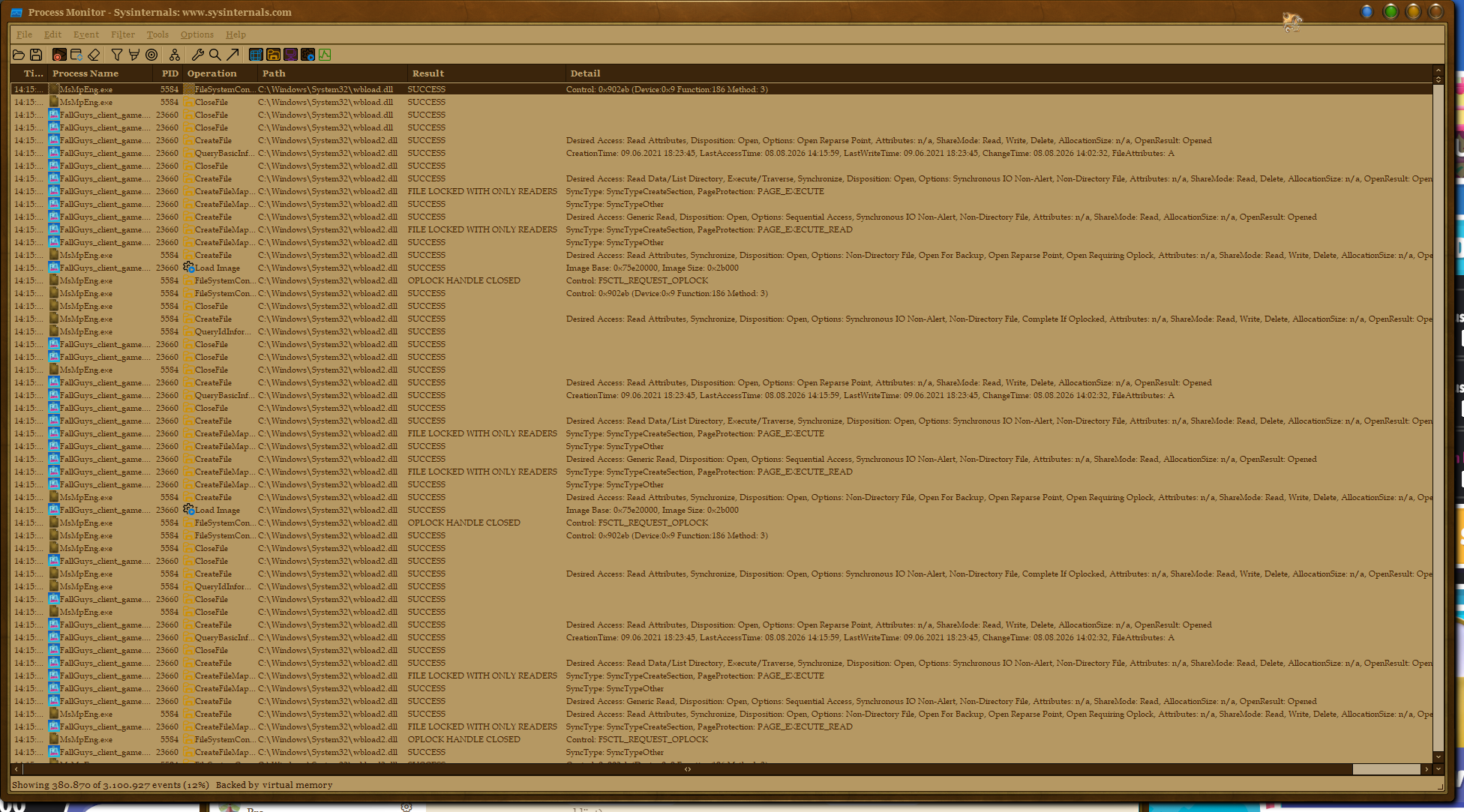The width and height of the screenshot is (1464, 812).
Task: Click the Result column header
Action: tap(487, 73)
